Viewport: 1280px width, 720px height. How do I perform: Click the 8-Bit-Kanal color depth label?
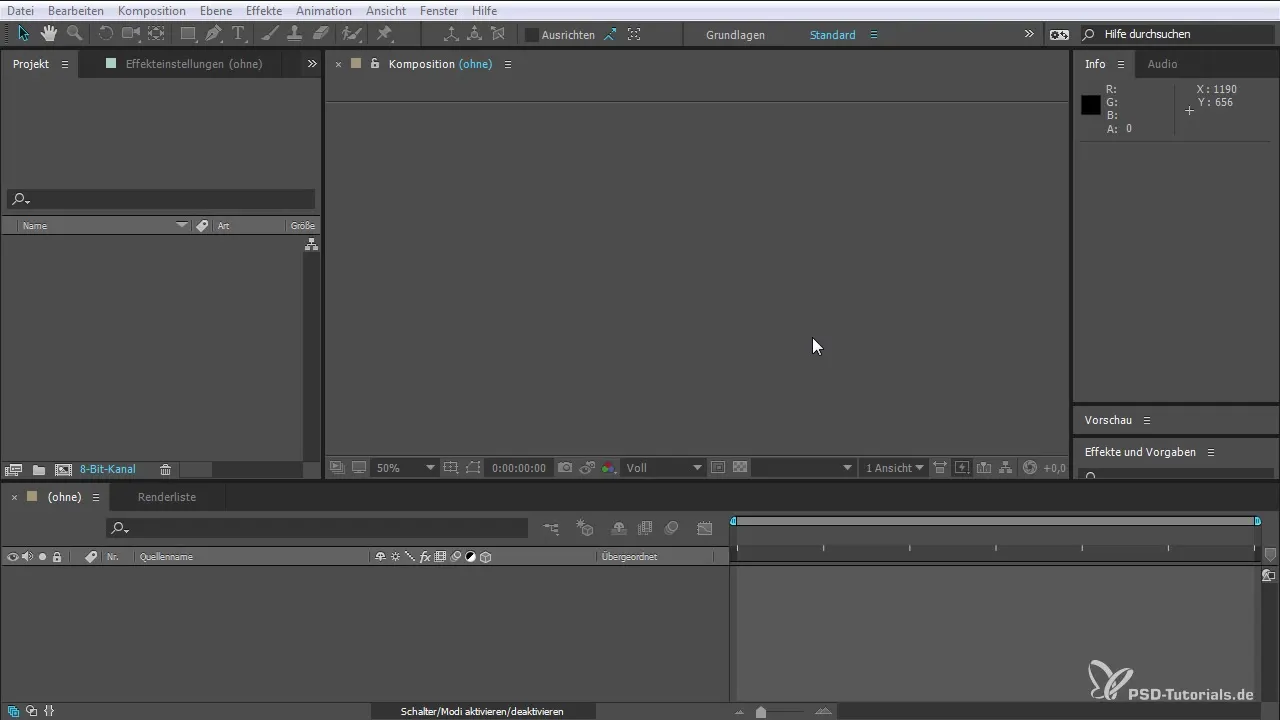pos(108,469)
